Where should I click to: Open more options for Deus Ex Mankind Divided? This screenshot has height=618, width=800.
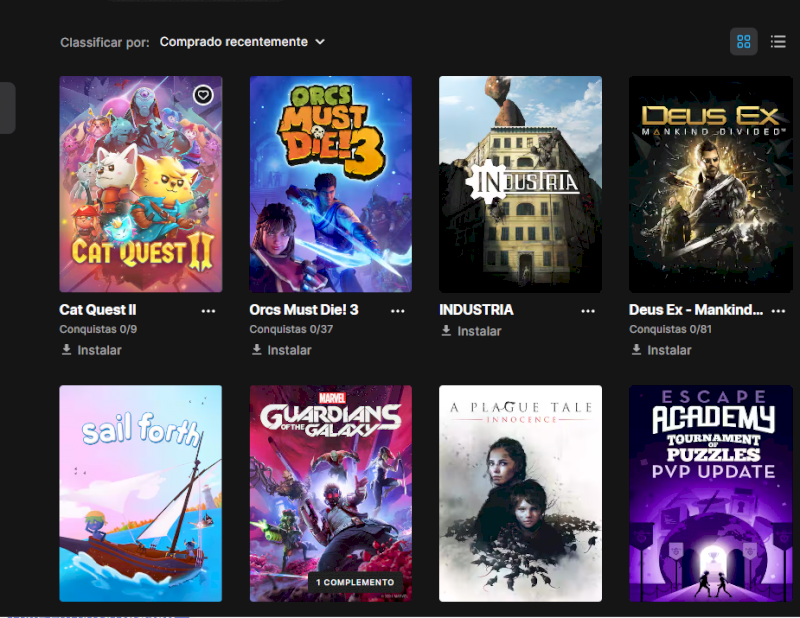click(x=778, y=311)
